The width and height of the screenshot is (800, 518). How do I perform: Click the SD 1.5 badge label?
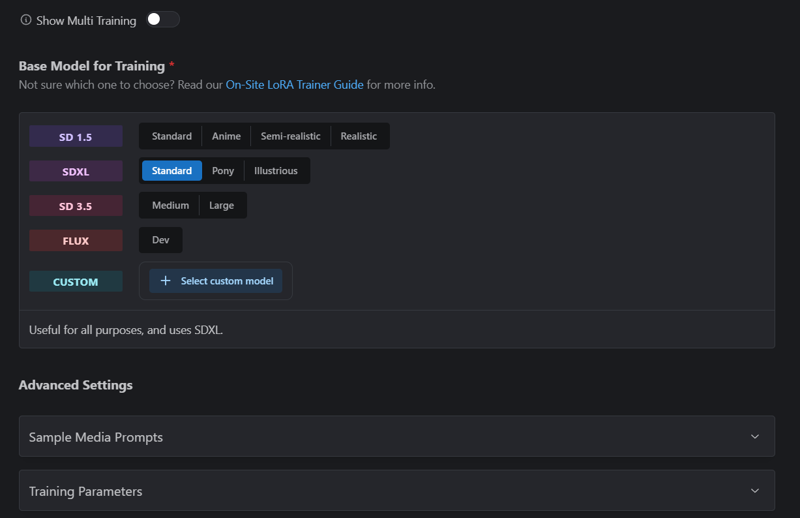(76, 137)
